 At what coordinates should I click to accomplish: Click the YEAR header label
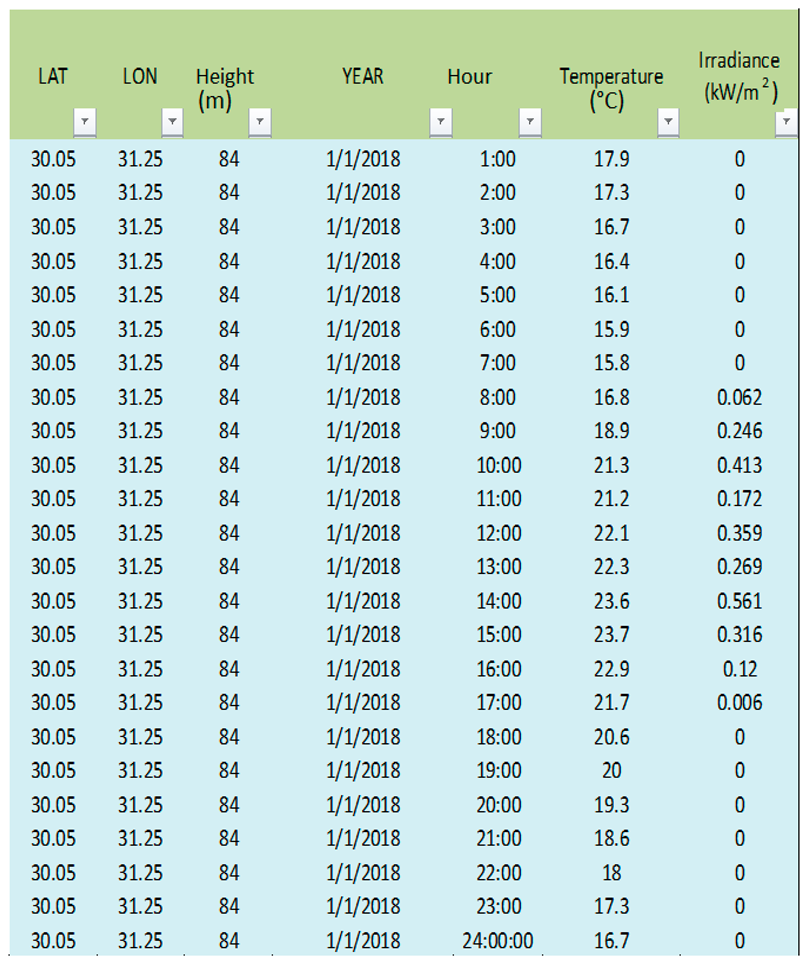click(362, 77)
